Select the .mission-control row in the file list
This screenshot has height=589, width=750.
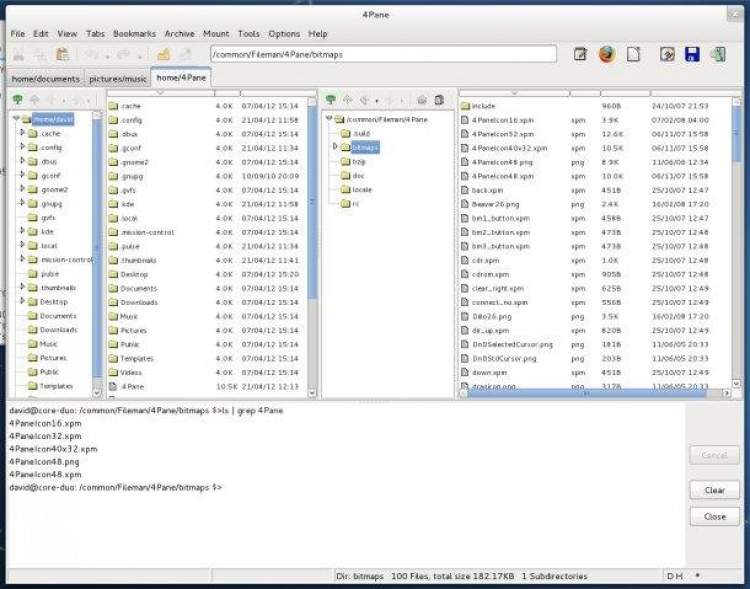[208, 232]
